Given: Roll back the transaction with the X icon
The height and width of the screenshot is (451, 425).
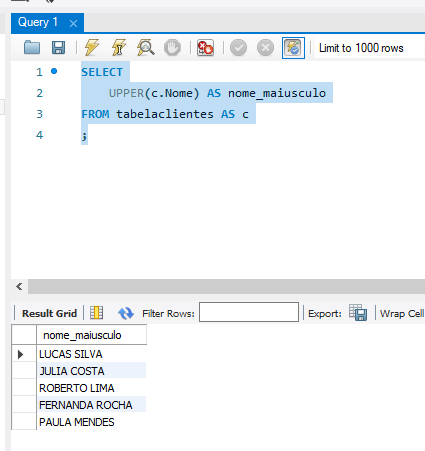Looking at the screenshot, I should [x=265, y=48].
